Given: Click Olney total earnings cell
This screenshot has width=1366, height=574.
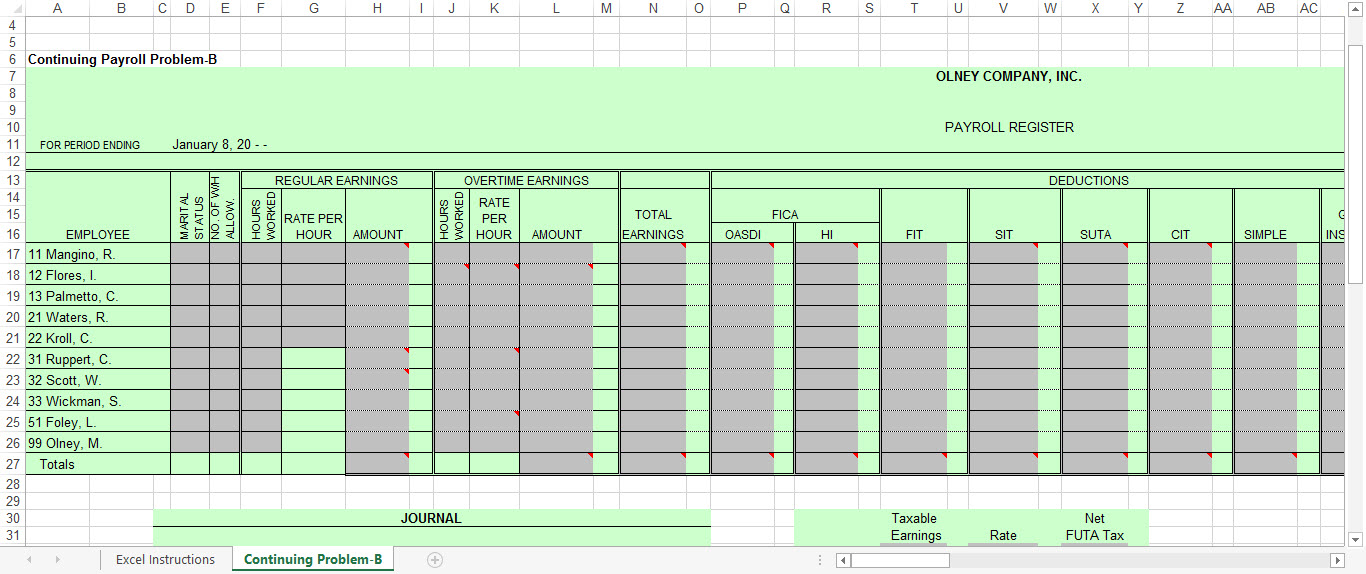Looking at the screenshot, I should point(653,443).
